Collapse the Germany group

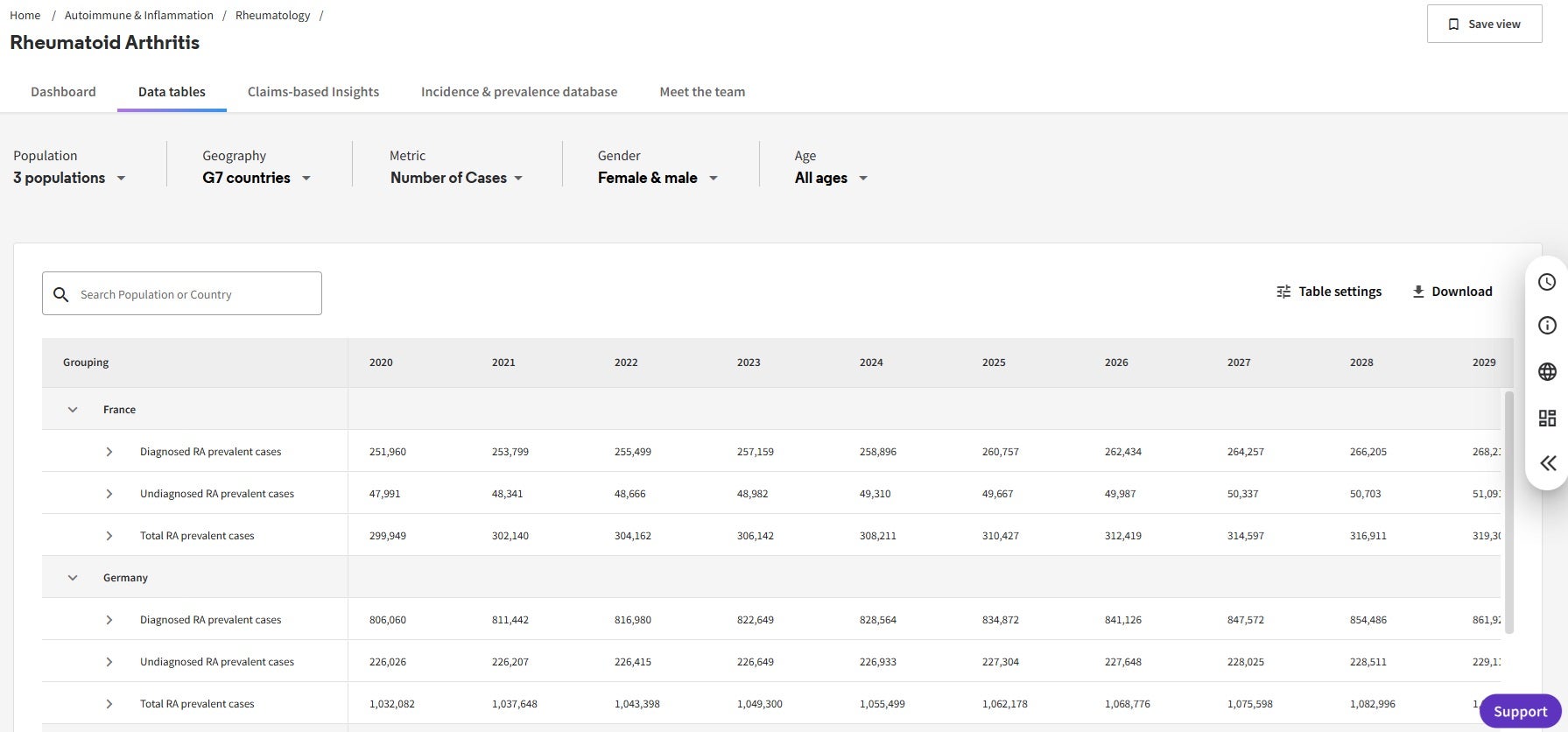tap(73, 578)
